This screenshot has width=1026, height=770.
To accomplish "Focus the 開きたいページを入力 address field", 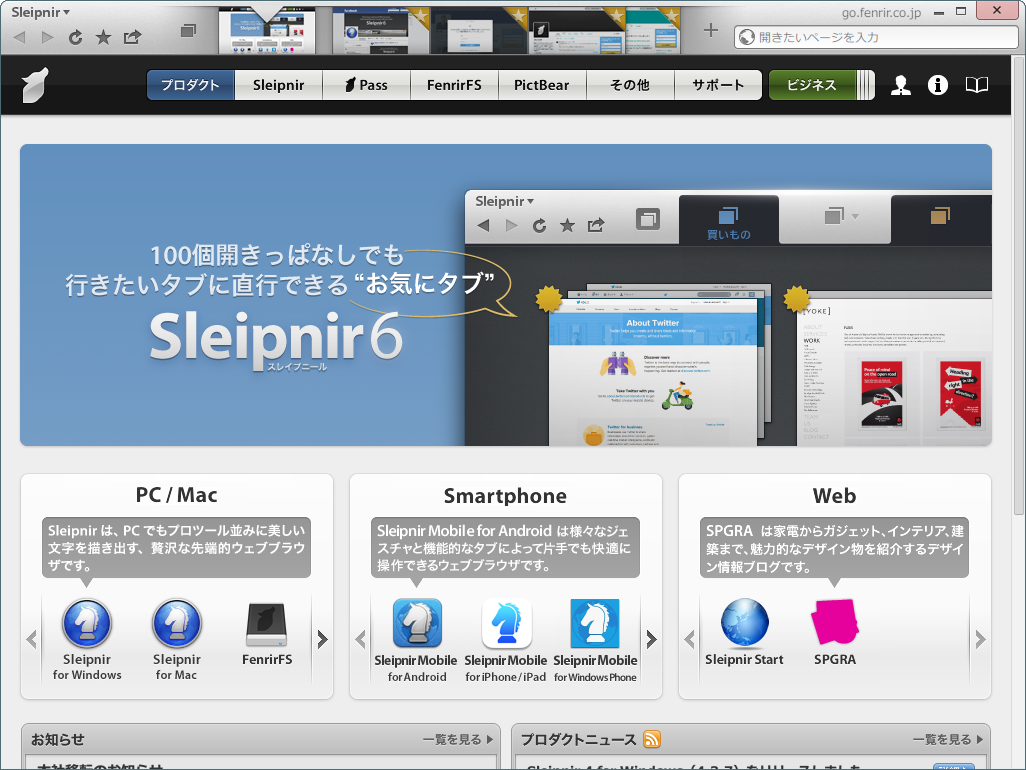I will point(876,37).
